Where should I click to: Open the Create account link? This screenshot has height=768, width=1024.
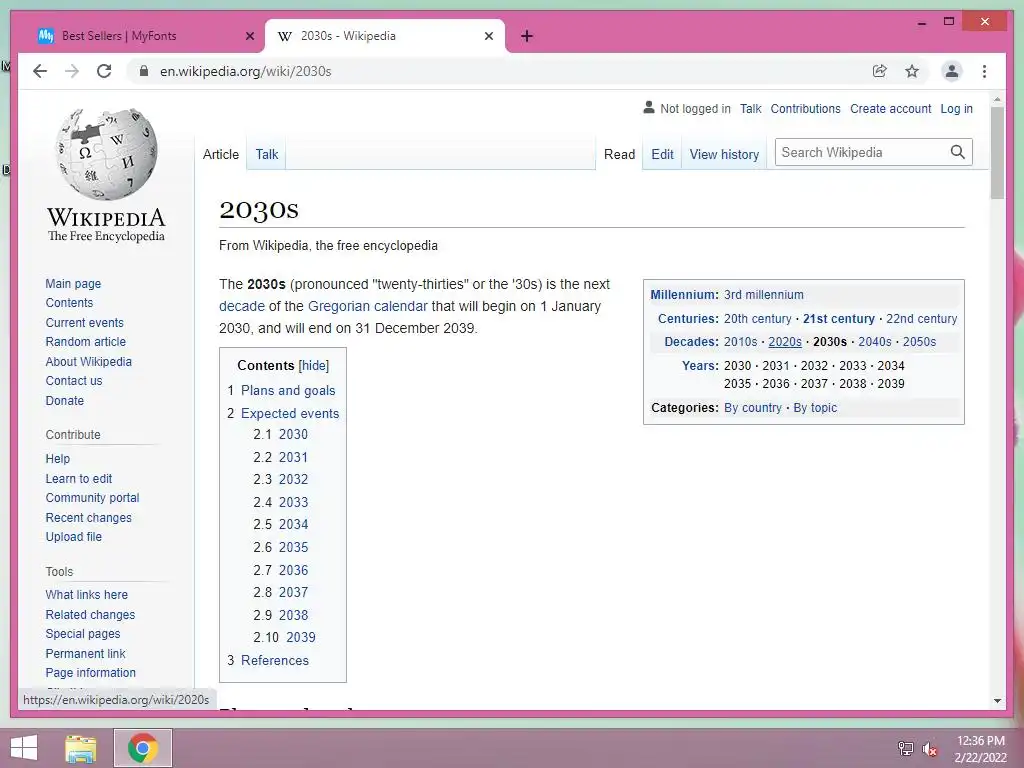tap(890, 108)
